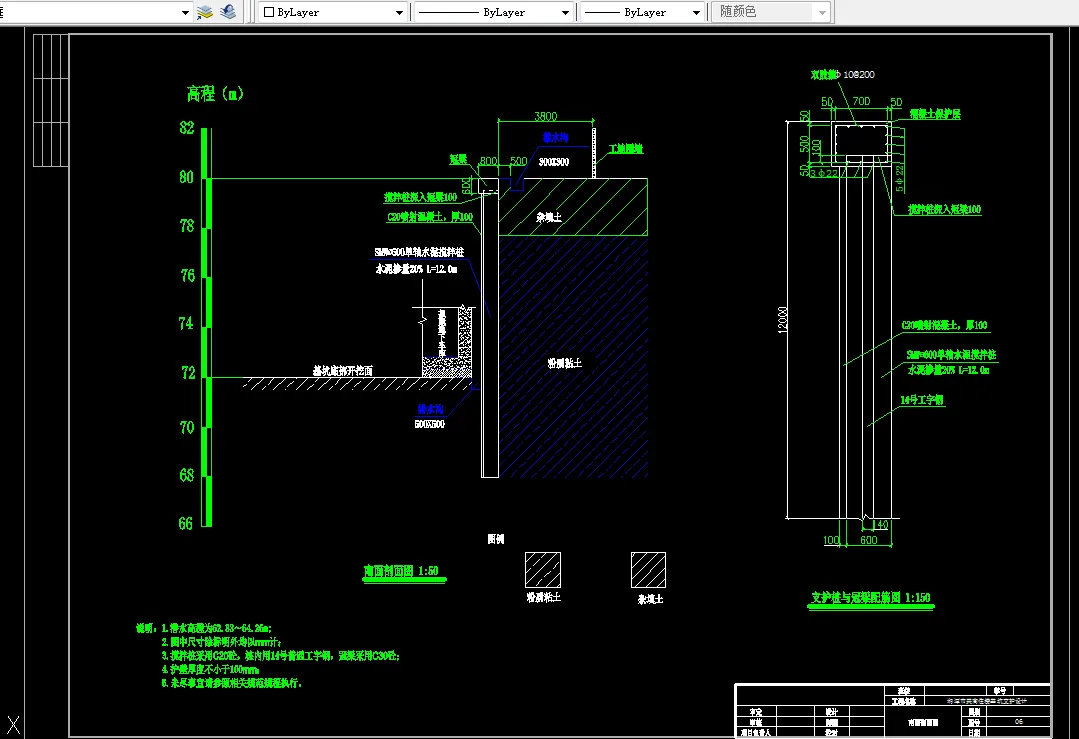
Task: Select the 05 sheet number in title block
Action: (x=1019, y=722)
